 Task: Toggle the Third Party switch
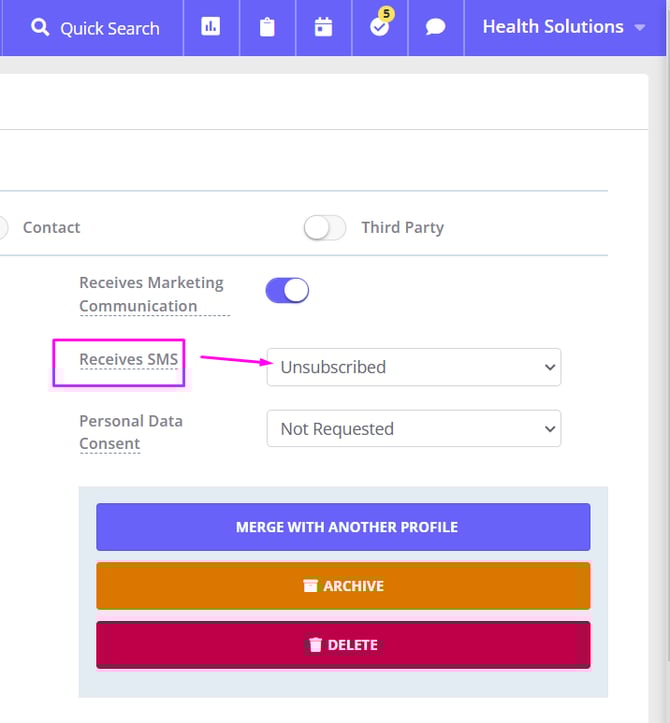click(324, 228)
